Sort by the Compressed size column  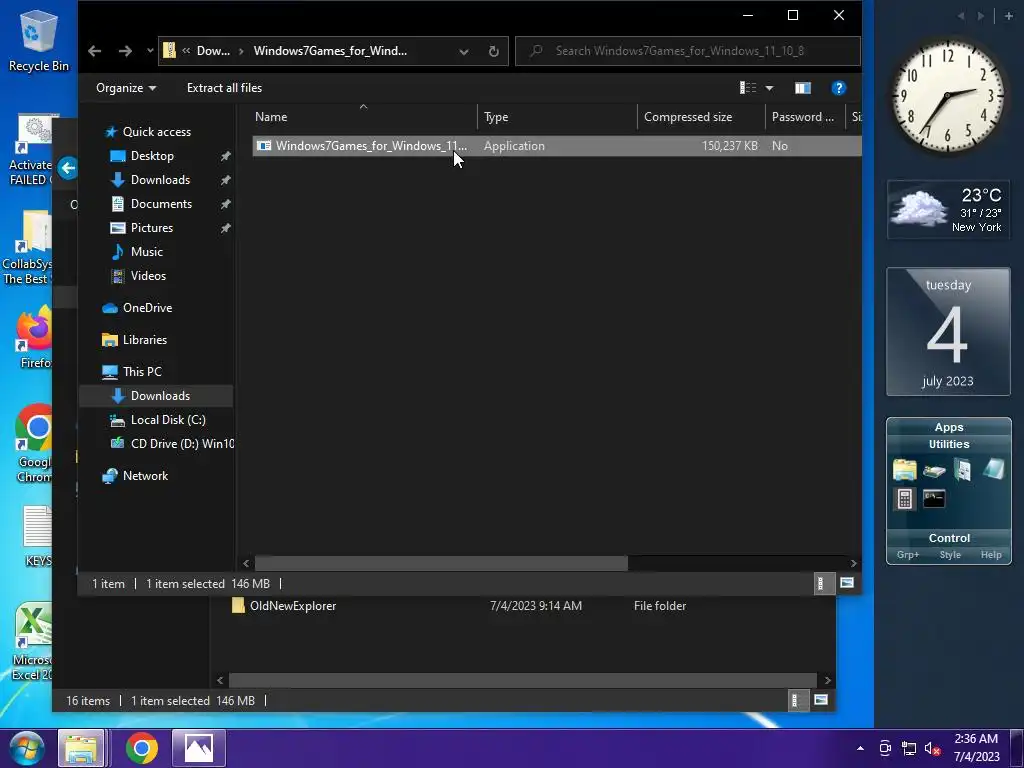701,117
